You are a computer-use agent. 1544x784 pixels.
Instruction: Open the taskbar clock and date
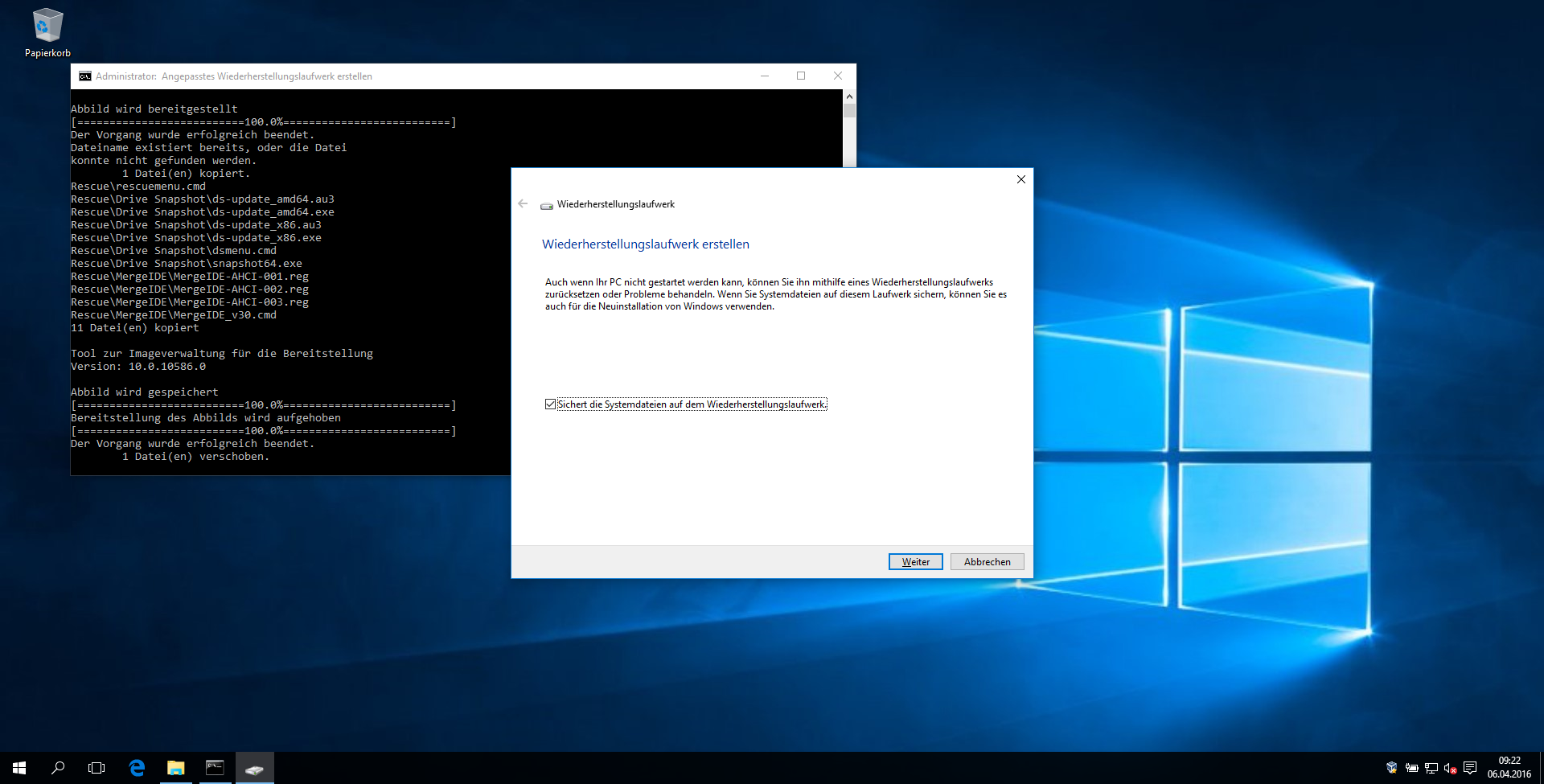point(1509,768)
